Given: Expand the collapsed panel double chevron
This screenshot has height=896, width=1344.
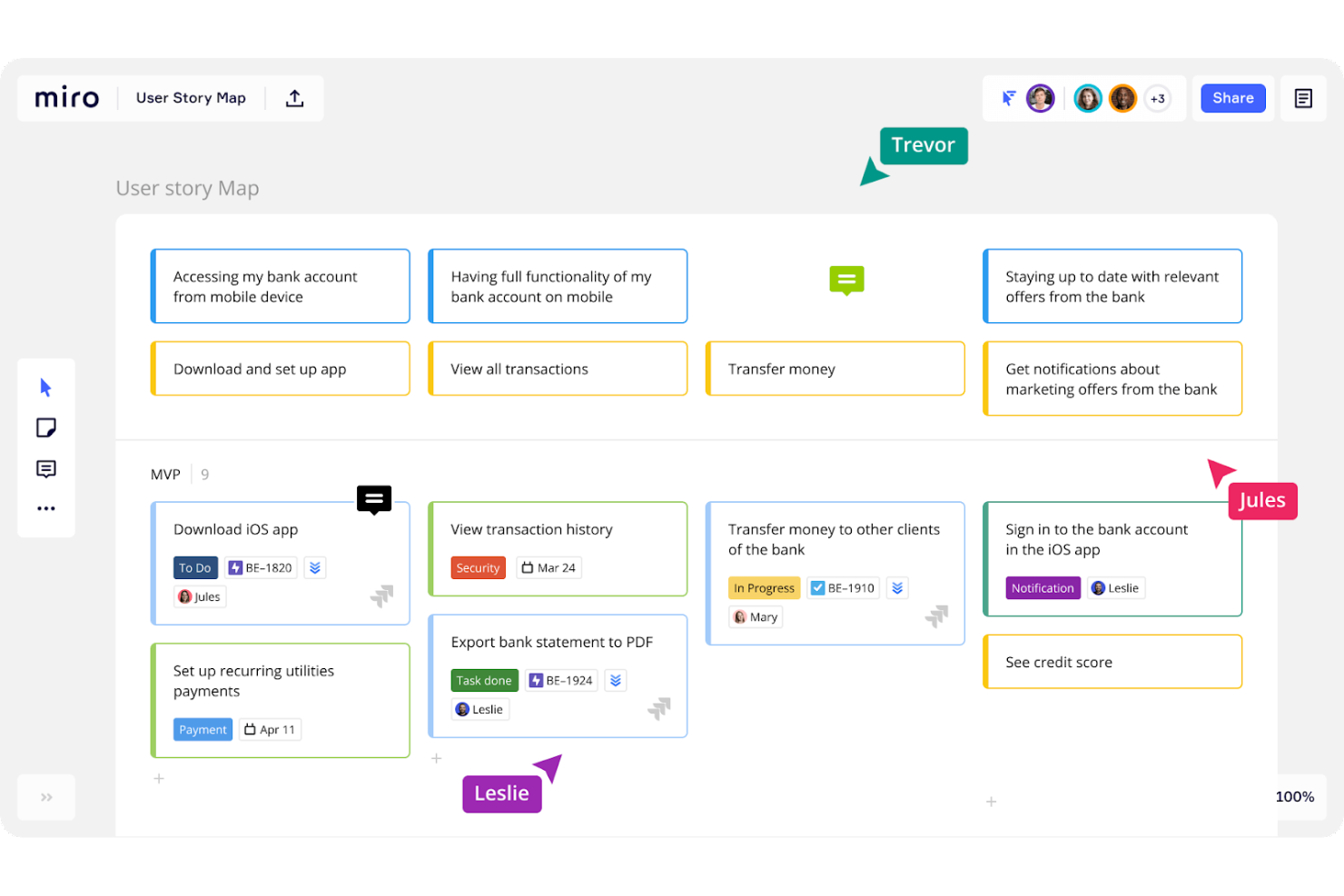Looking at the screenshot, I should pyautogui.click(x=46, y=797).
